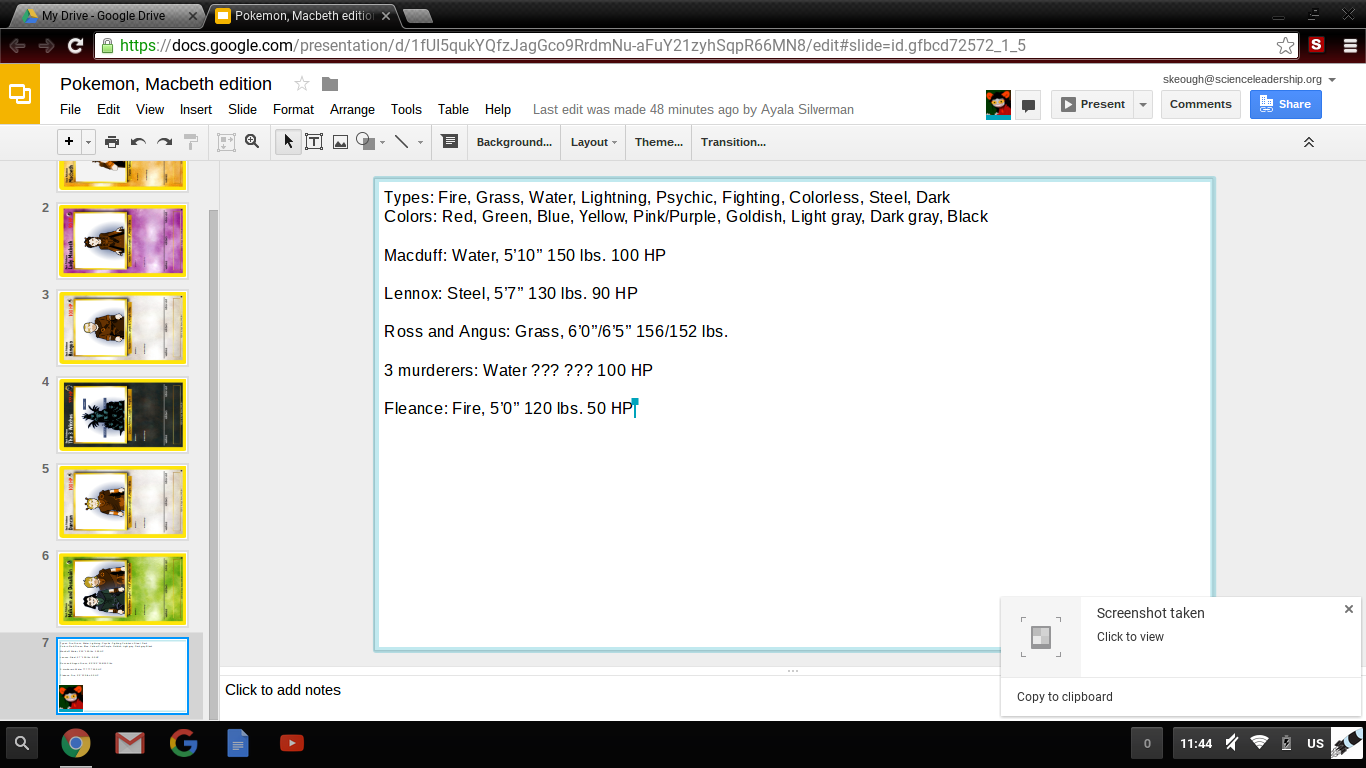Image resolution: width=1366 pixels, height=768 pixels.
Task: Open the Tools menu
Action: (406, 109)
